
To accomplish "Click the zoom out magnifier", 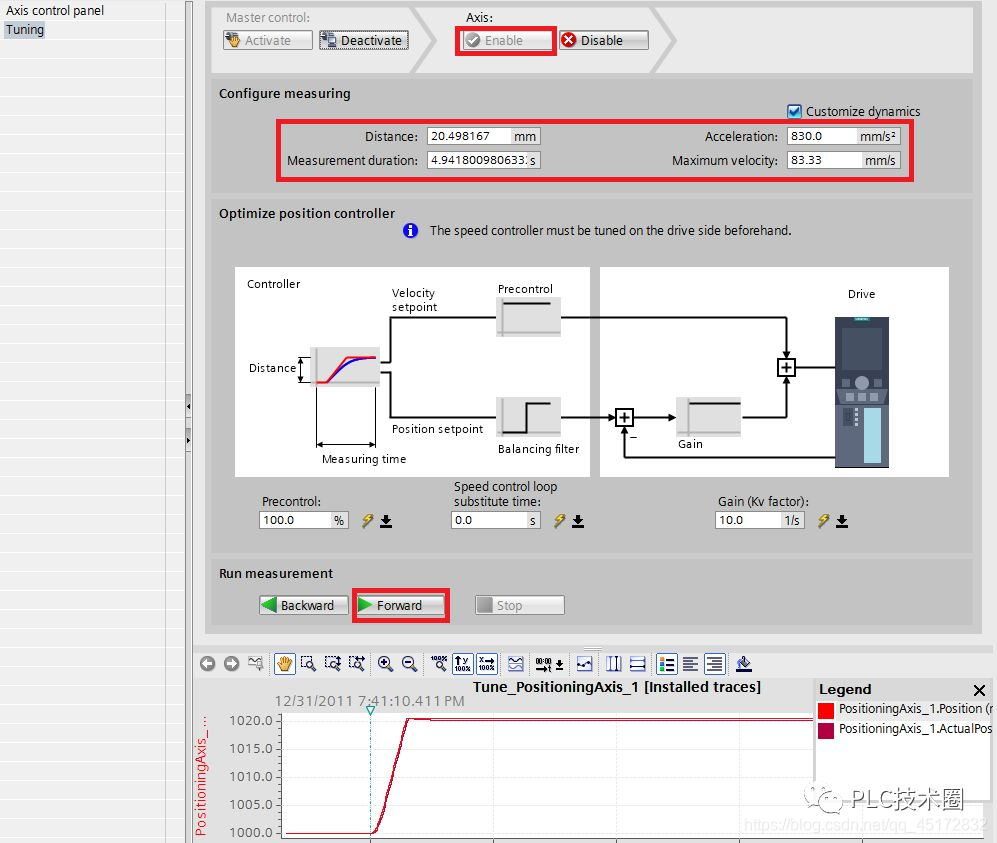I will click(409, 664).
